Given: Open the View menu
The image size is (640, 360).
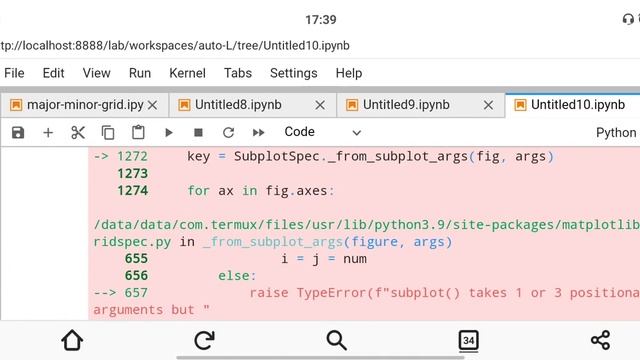Looking at the screenshot, I should click(96, 73).
